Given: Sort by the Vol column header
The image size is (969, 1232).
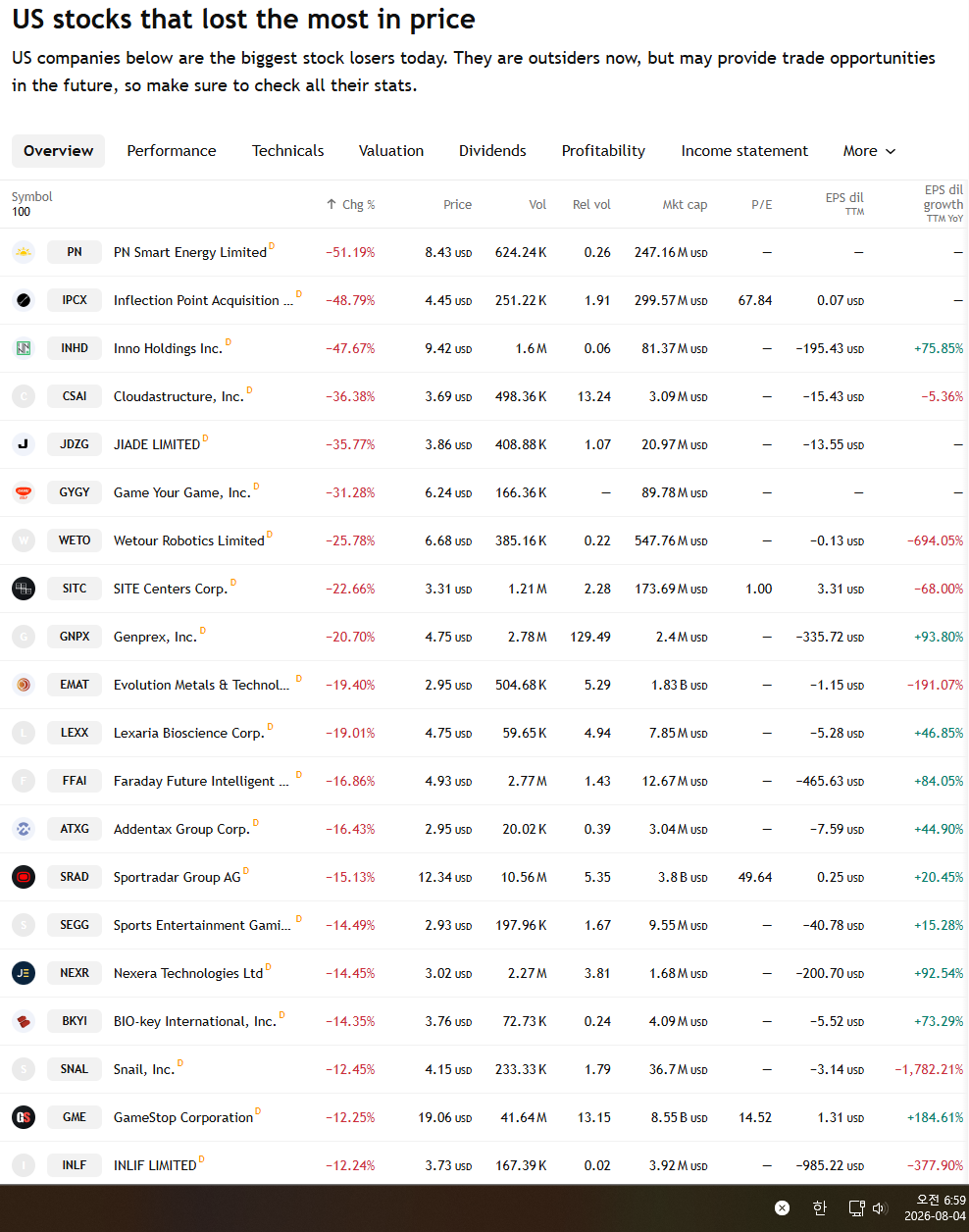Looking at the screenshot, I should (537, 205).
